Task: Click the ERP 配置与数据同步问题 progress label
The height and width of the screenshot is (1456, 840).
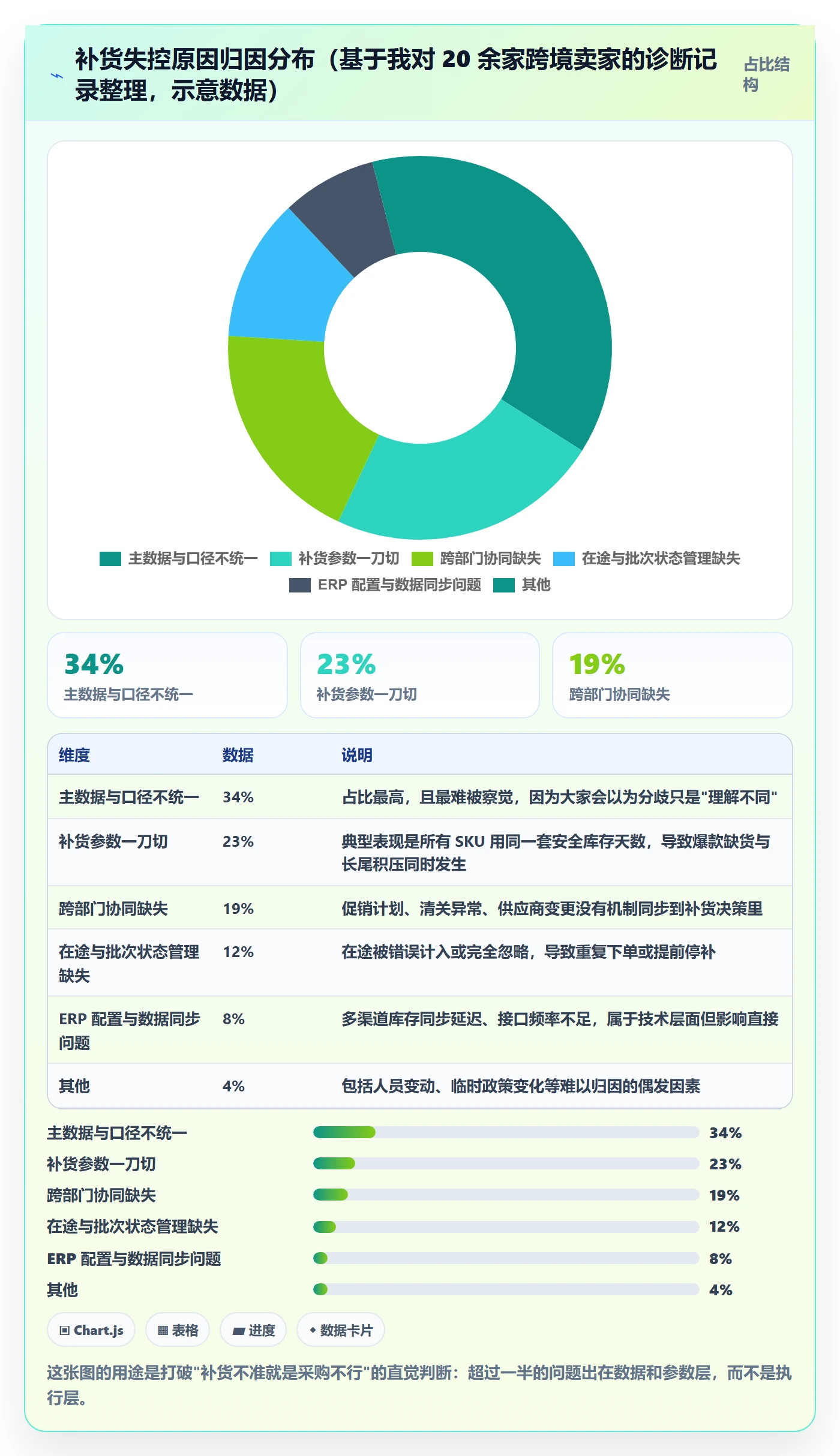Action: coord(134,1259)
